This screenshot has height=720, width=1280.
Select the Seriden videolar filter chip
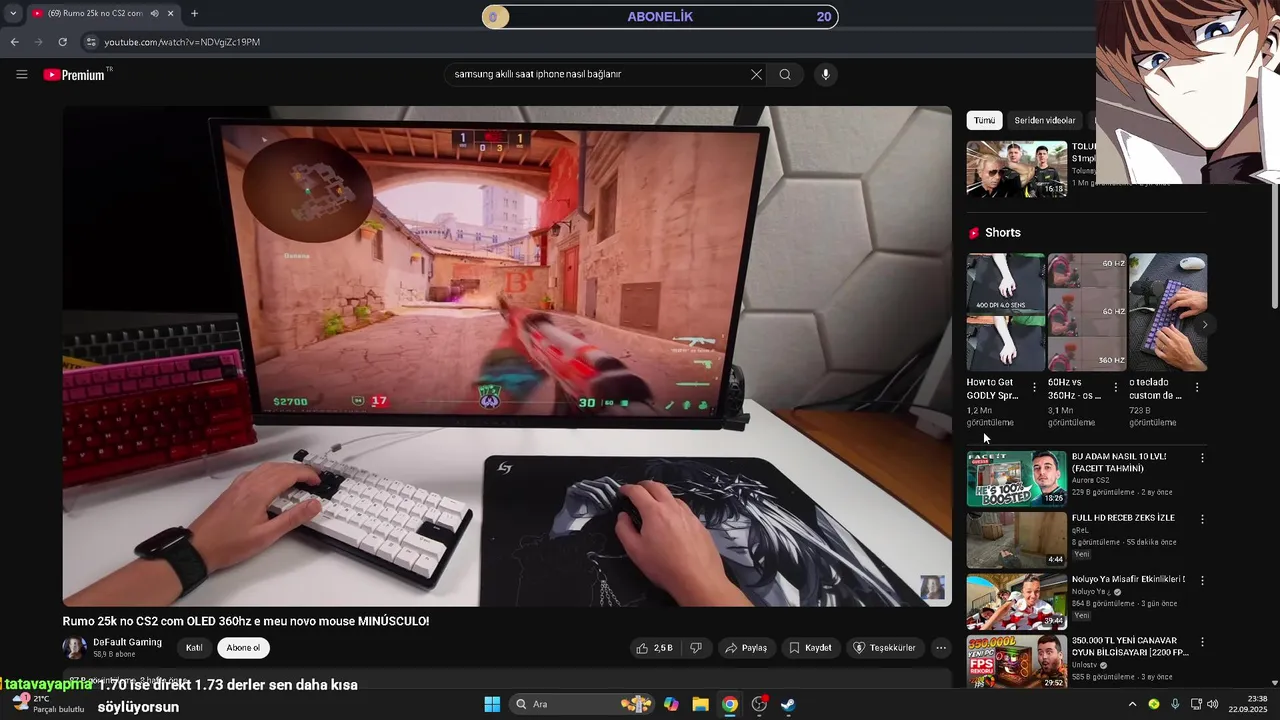tap(1045, 120)
